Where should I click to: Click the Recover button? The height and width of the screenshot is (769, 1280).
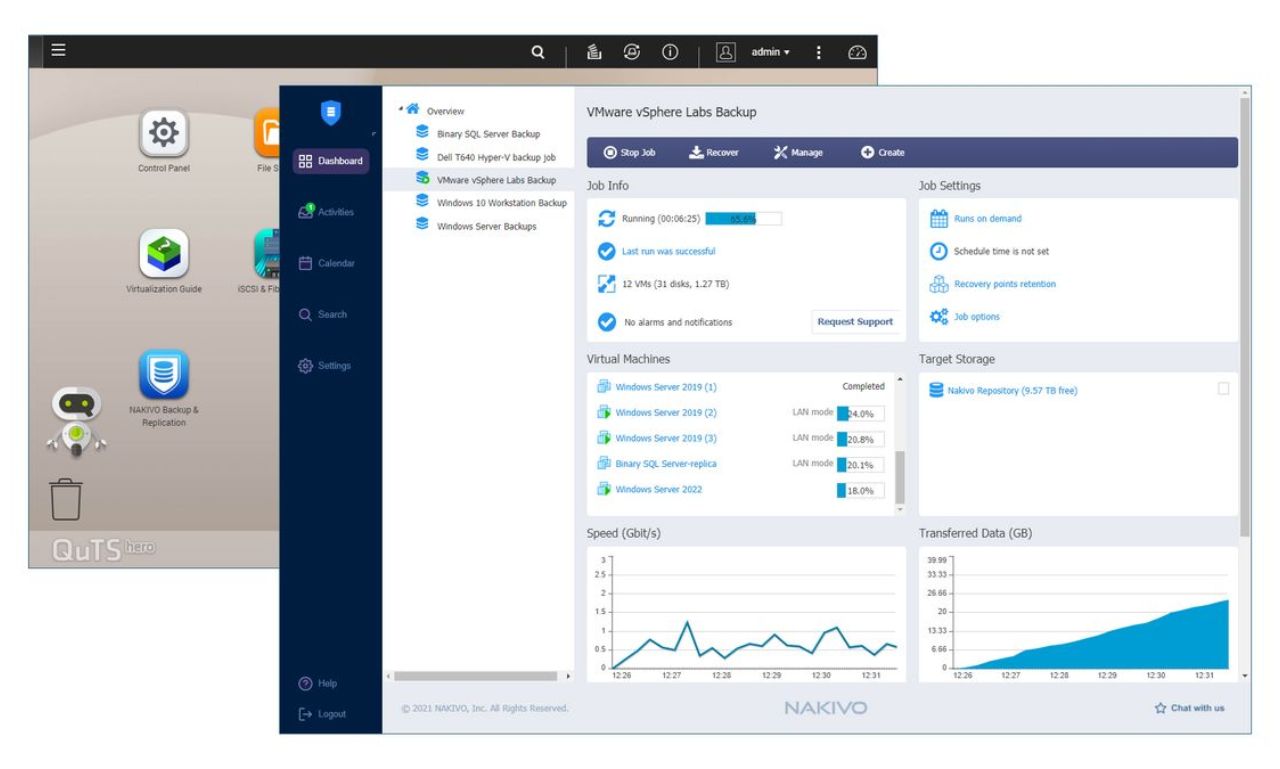coord(714,152)
